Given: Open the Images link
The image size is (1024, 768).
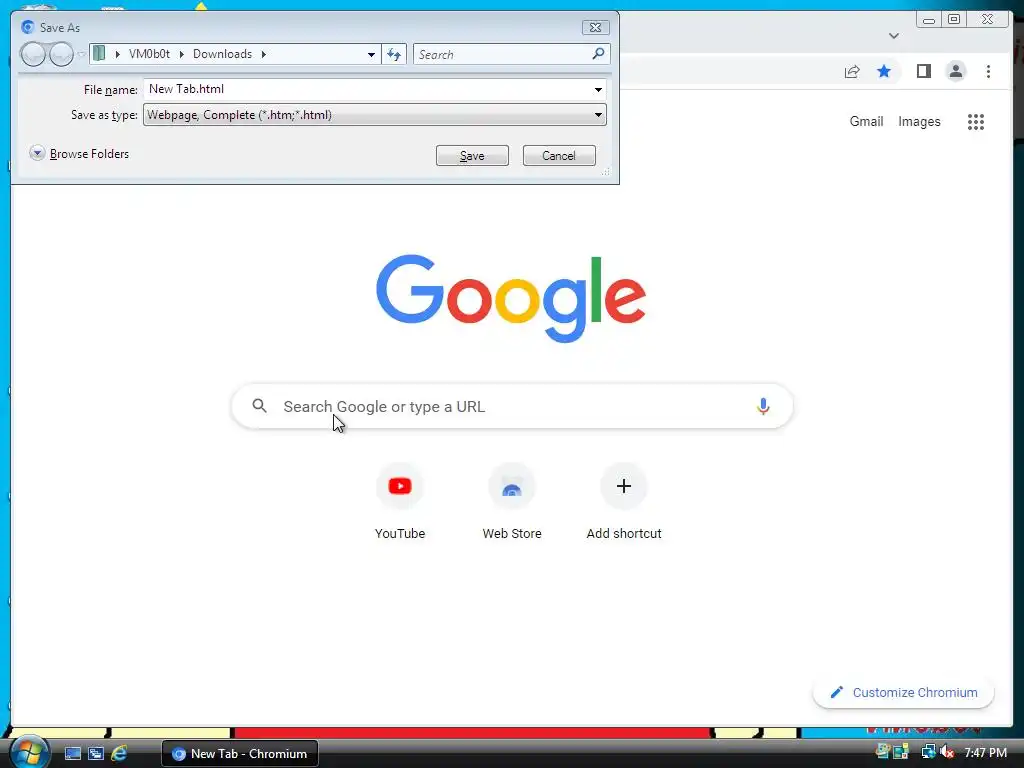Looking at the screenshot, I should pos(919,121).
